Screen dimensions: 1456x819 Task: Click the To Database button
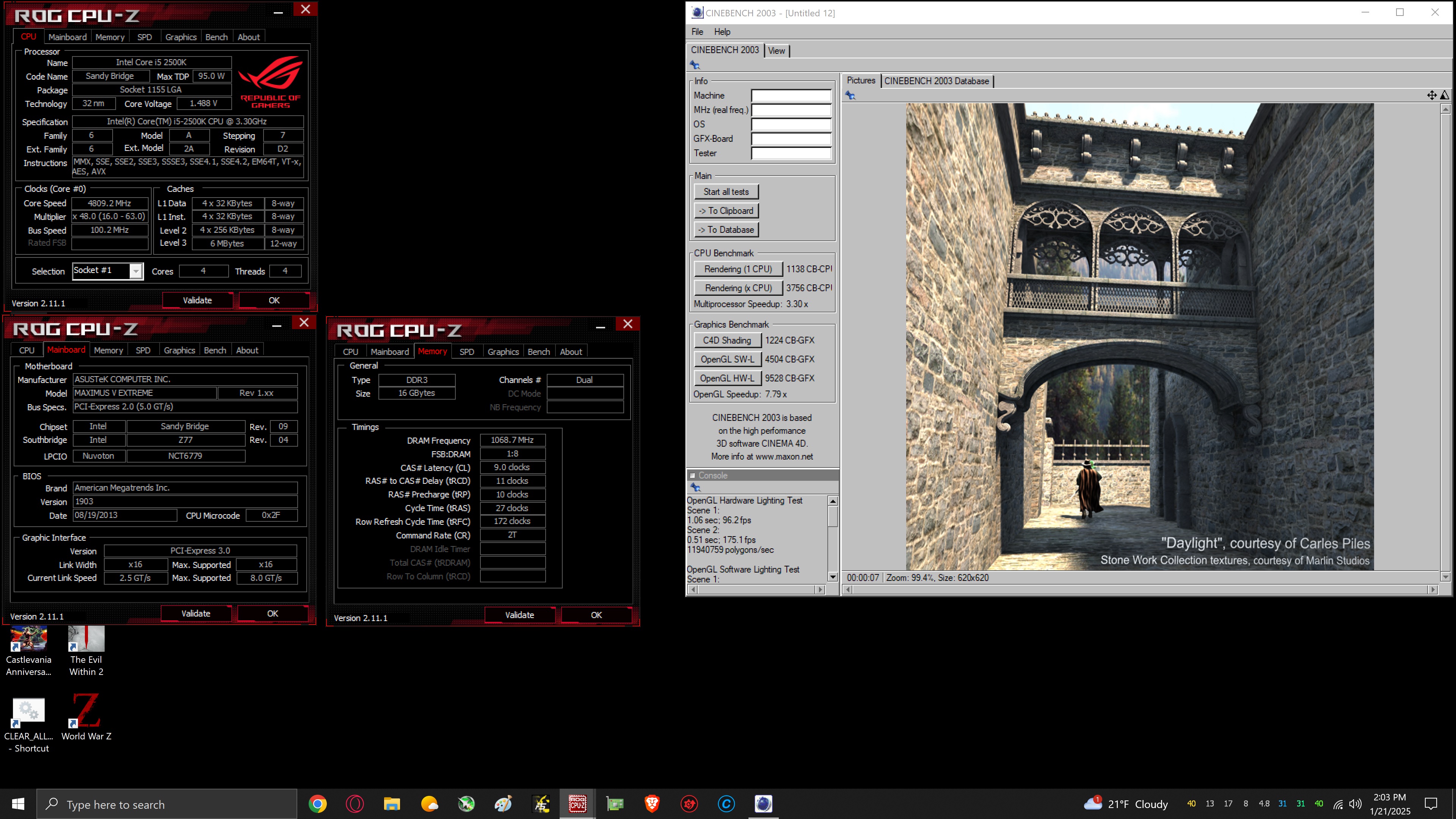[726, 229]
